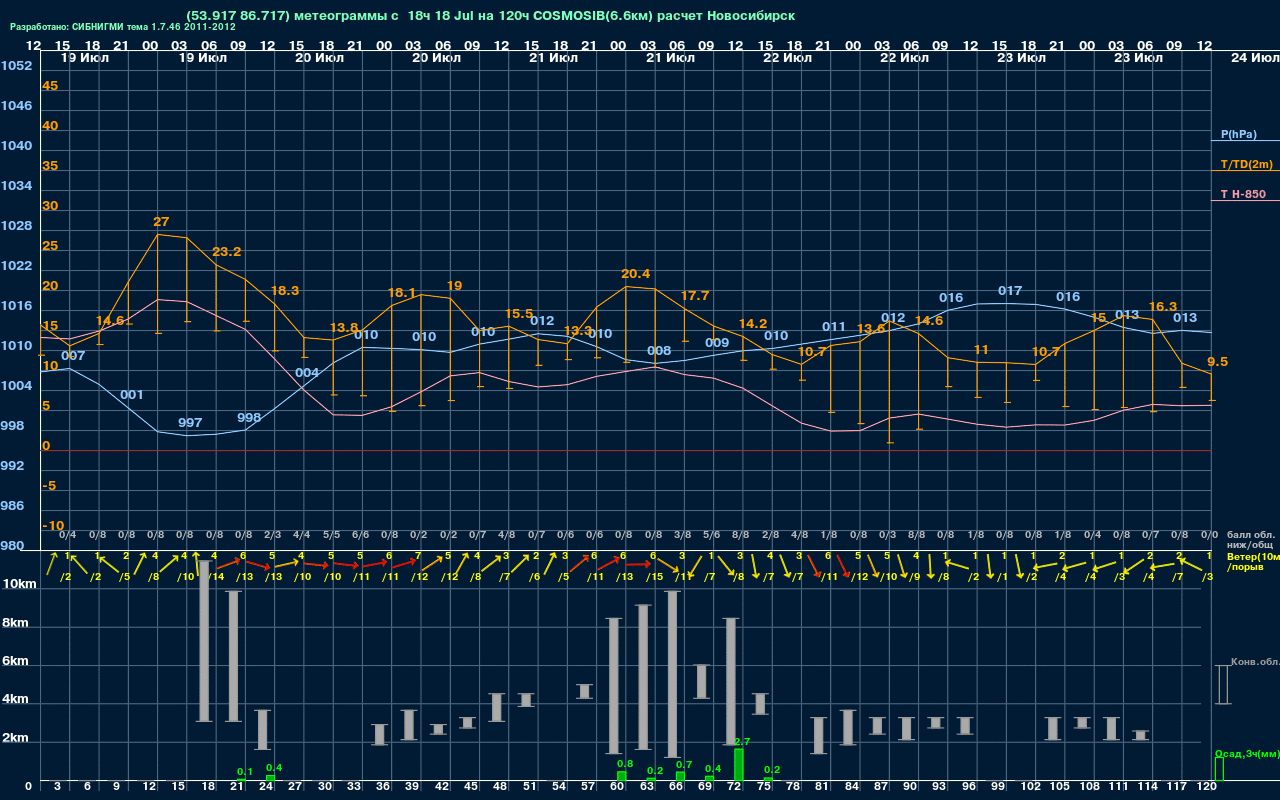
Task: Click the final temperature value 9.5
Action: coord(1218,362)
